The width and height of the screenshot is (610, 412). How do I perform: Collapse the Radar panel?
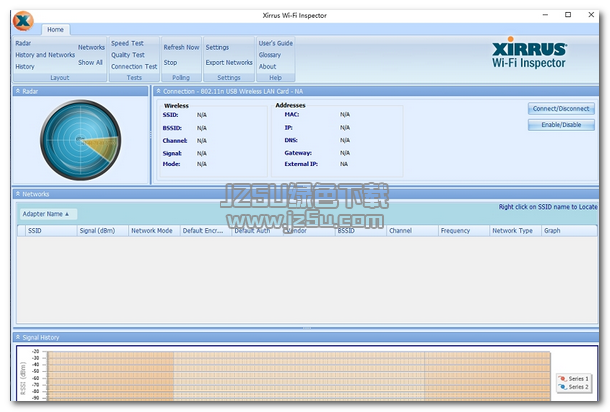[x=18, y=91]
